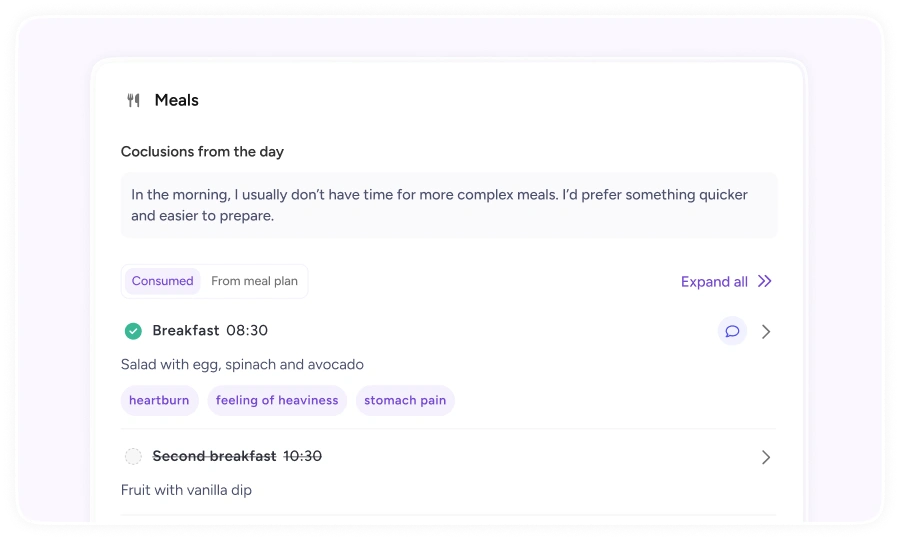Screen dimensions: 900x540
Task: Click the Meals section heading
Action: 176,100
